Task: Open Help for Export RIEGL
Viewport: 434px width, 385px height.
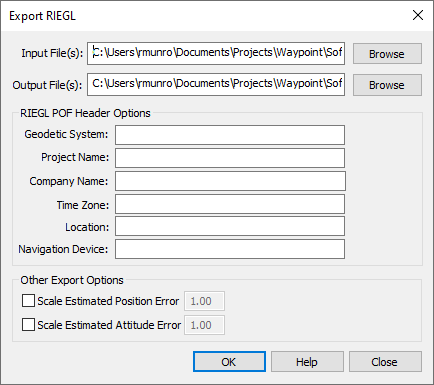Action: pos(307,362)
